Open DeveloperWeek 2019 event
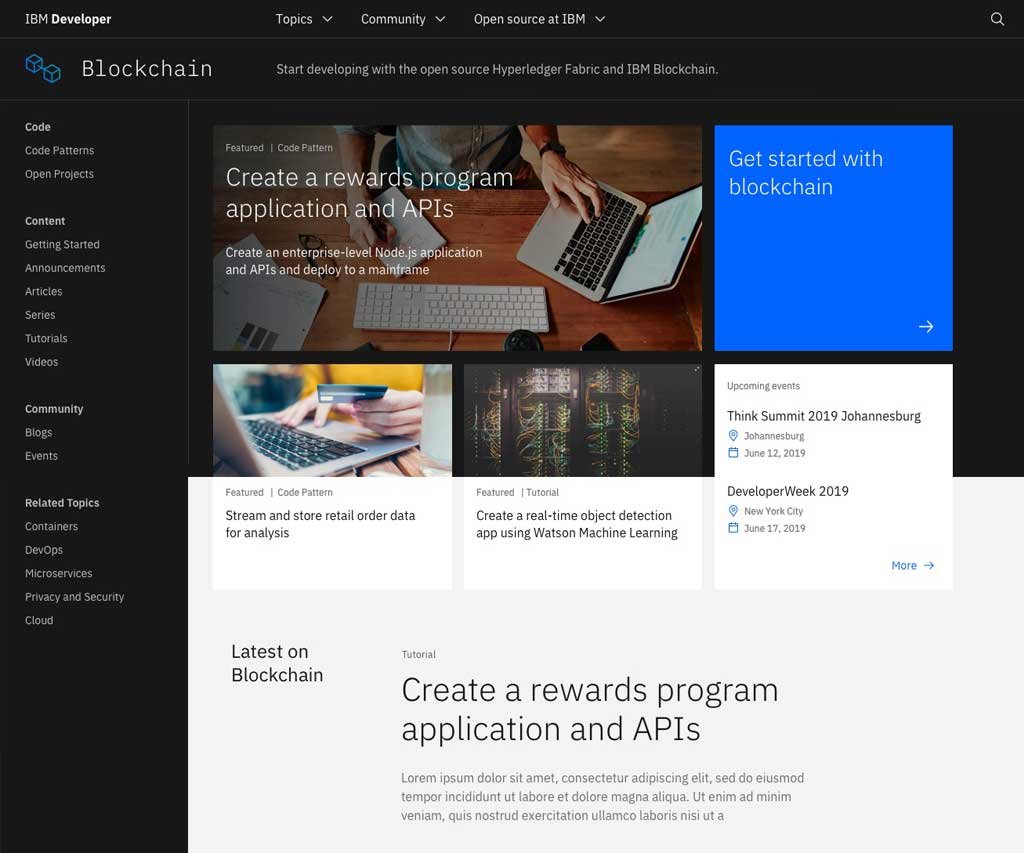Viewport: 1024px width, 853px height. click(788, 491)
